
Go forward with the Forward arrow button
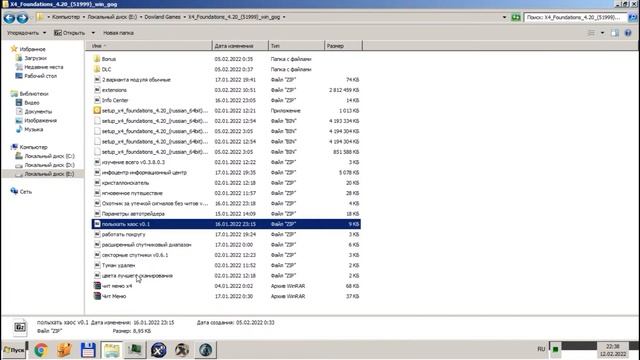[22, 18]
